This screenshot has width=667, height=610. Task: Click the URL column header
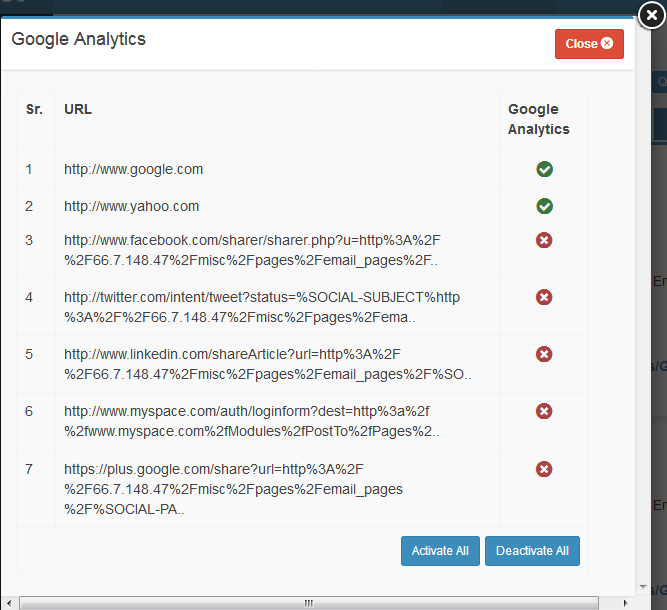coord(78,109)
